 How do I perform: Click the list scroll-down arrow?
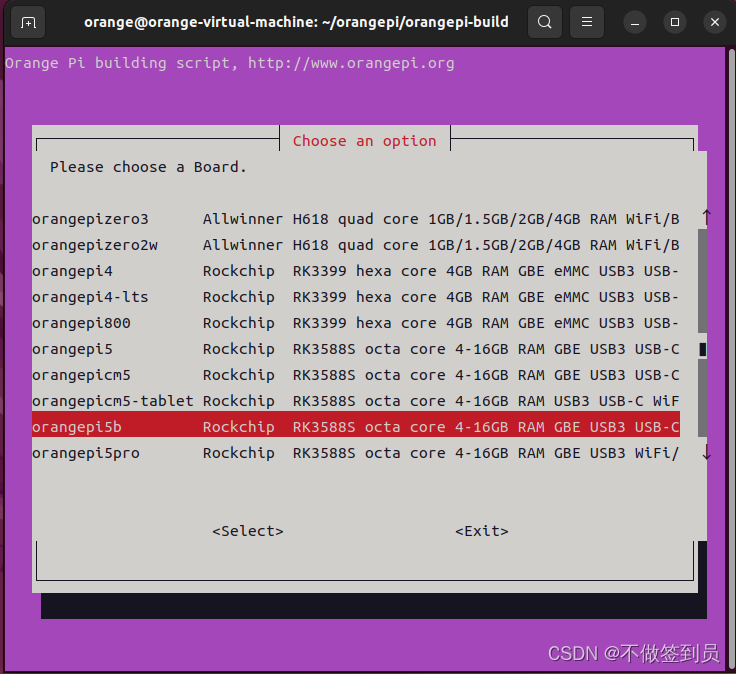[x=706, y=453]
